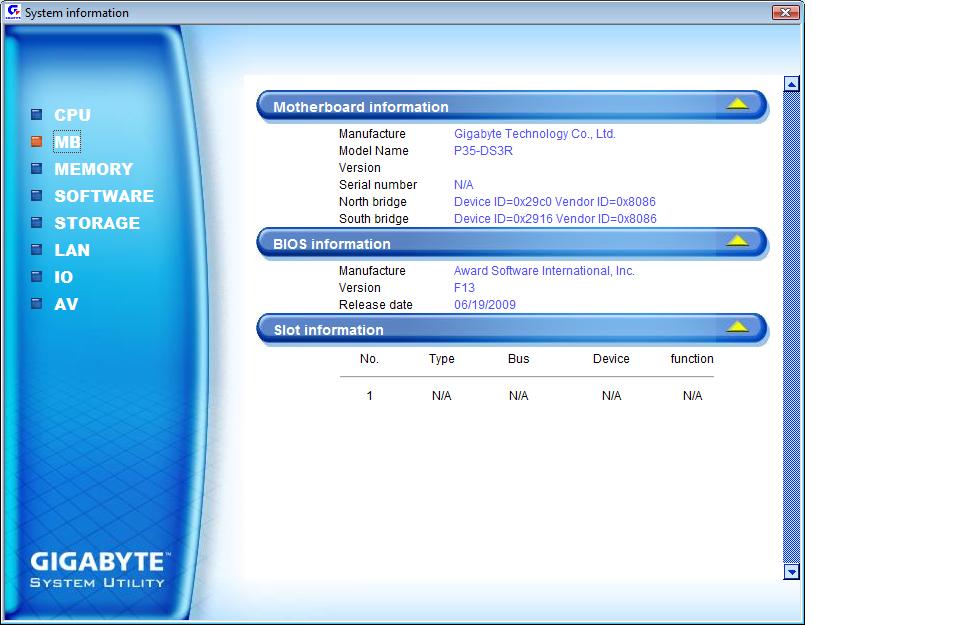
Task: Click the scroll down arrow button
Action: click(x=792, y=572)
